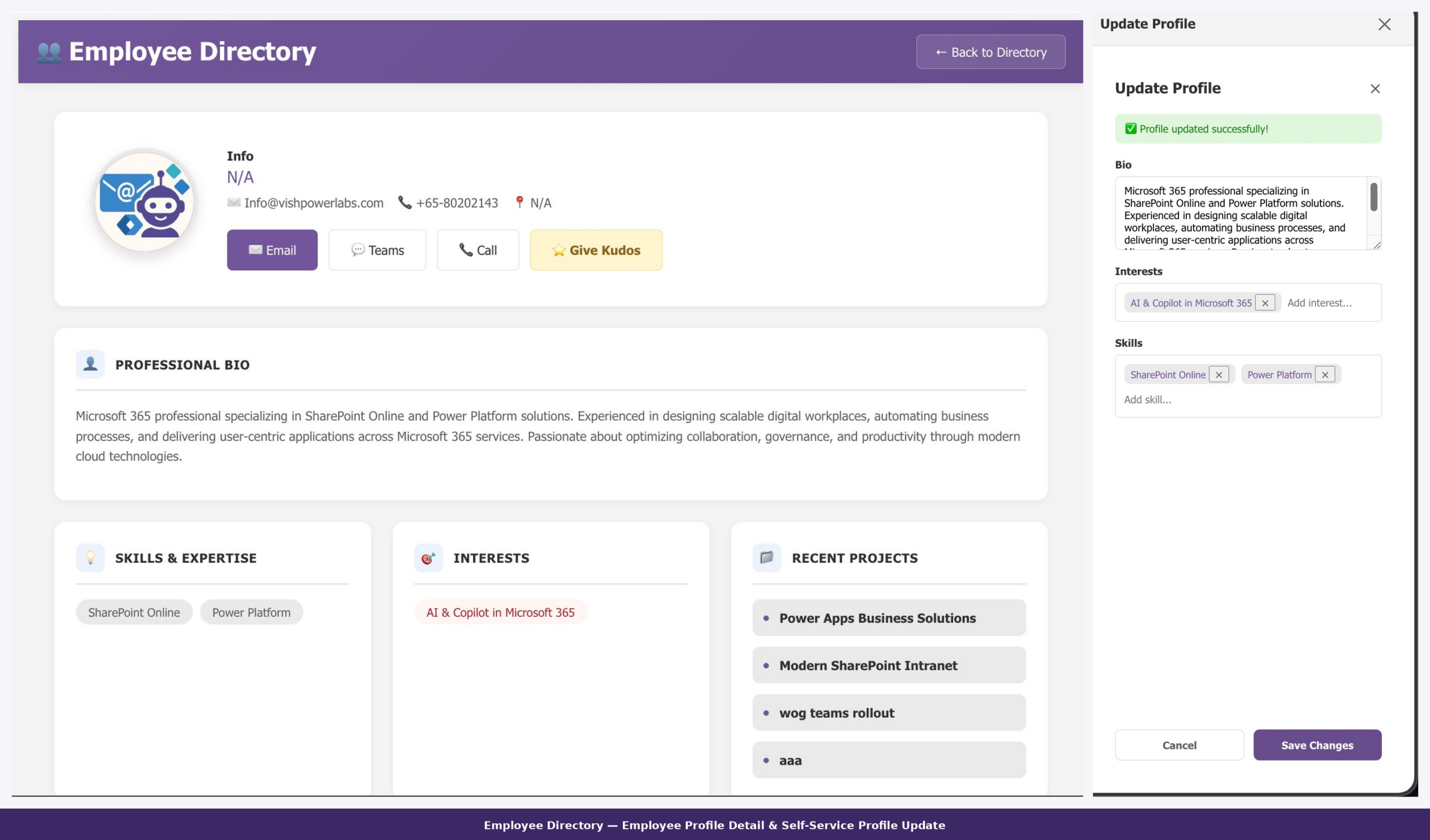This screenshot has width=1430, height=840.
Task: Click the envelope icon beside email address
Action: coord(234,202)
